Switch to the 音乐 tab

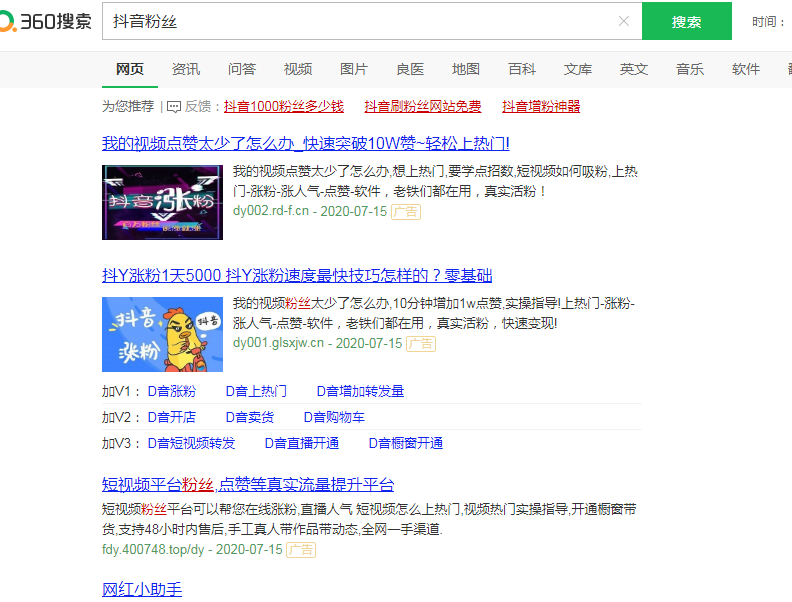690,69
